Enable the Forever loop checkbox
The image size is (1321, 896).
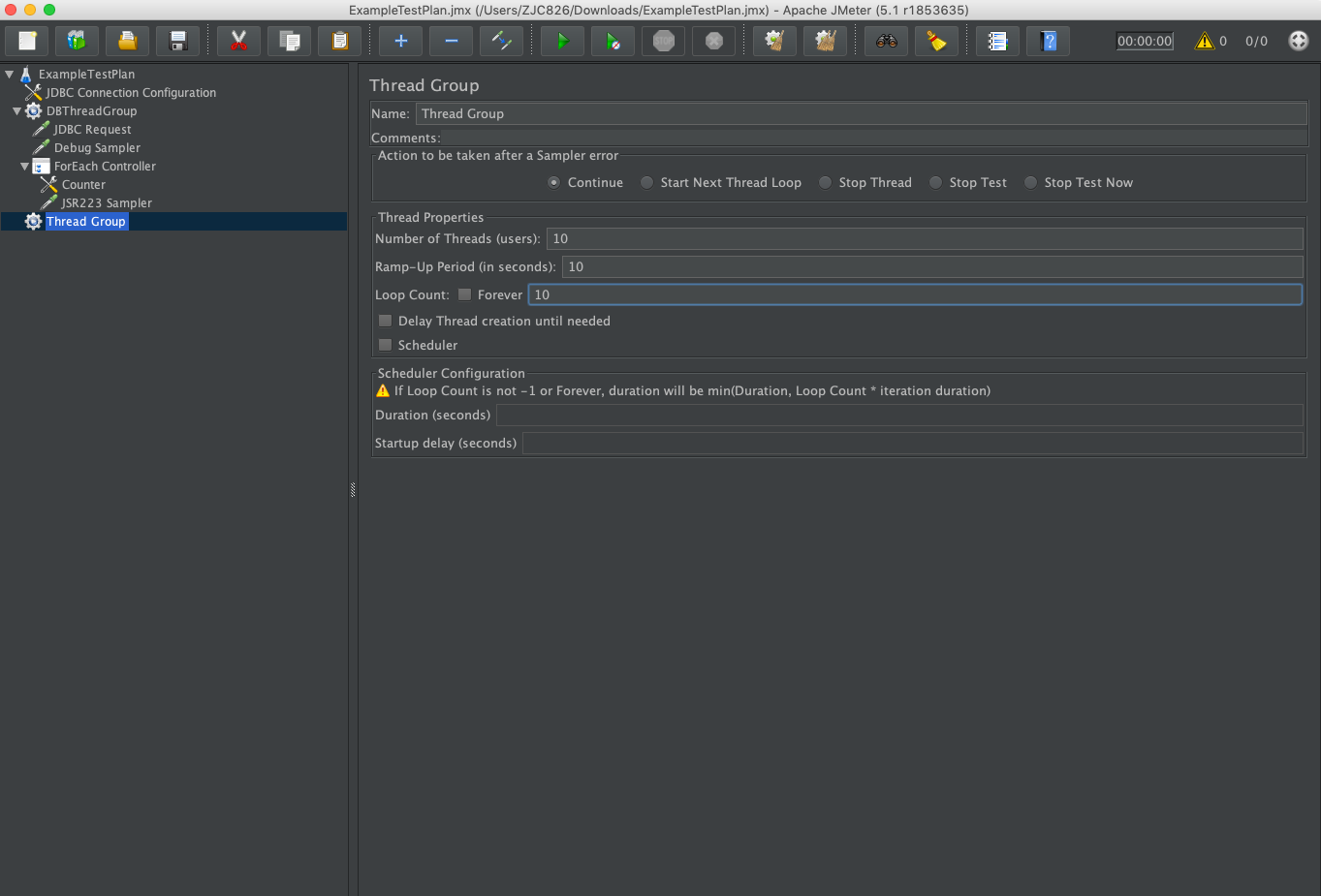point(464,294)
